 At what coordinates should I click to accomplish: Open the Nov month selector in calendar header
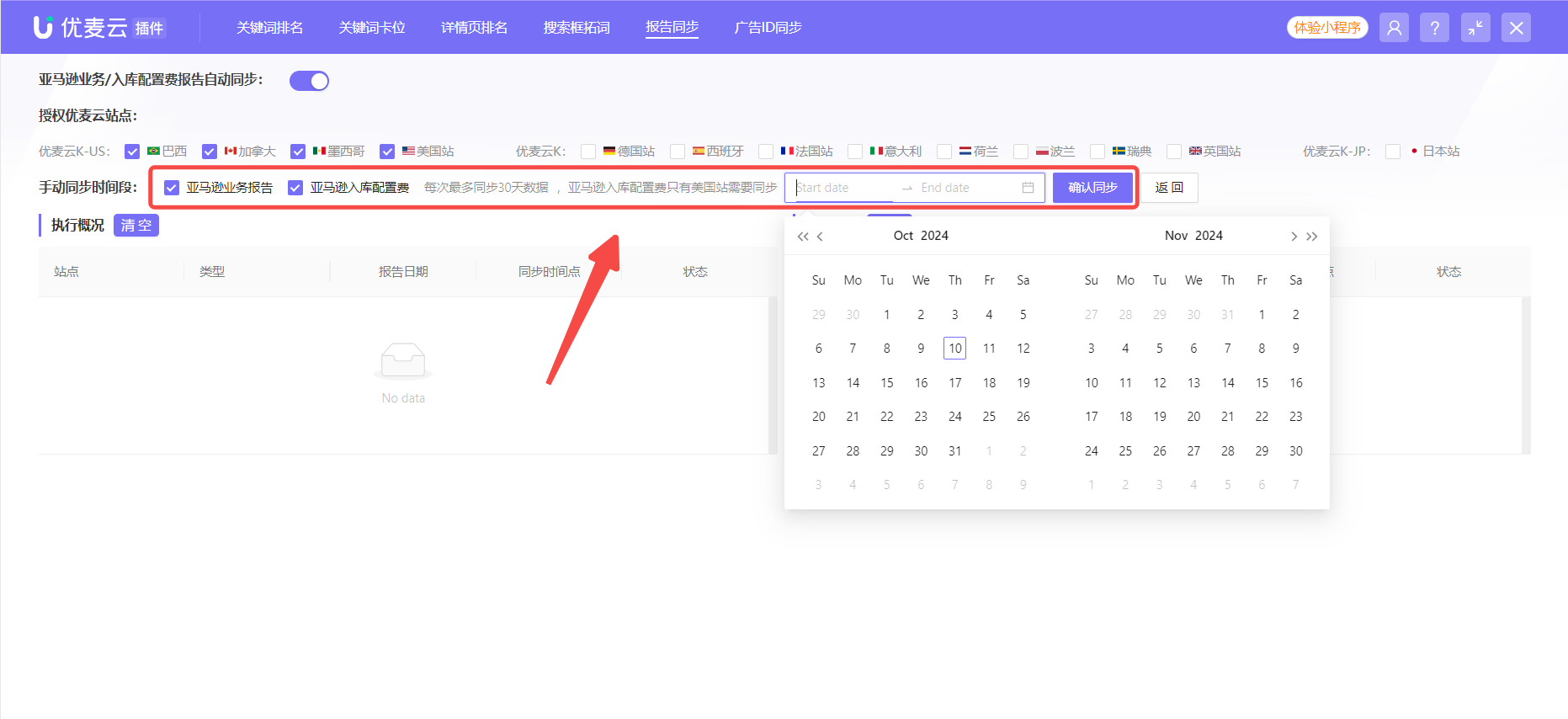click(1176, 236)
